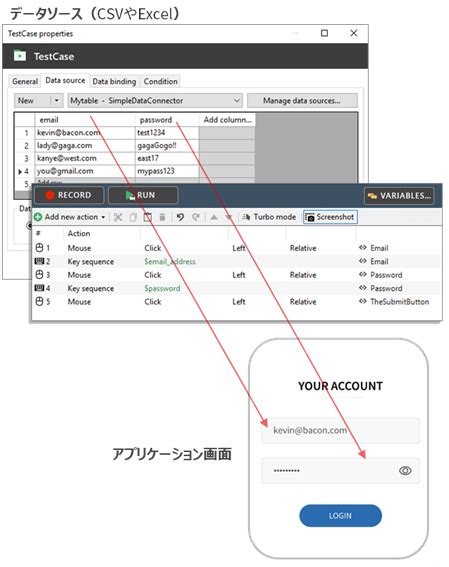Screen dimensions: 449x567
Task: Click the password input field in login form
Action: pyautogui.click(x=340, y=470)
